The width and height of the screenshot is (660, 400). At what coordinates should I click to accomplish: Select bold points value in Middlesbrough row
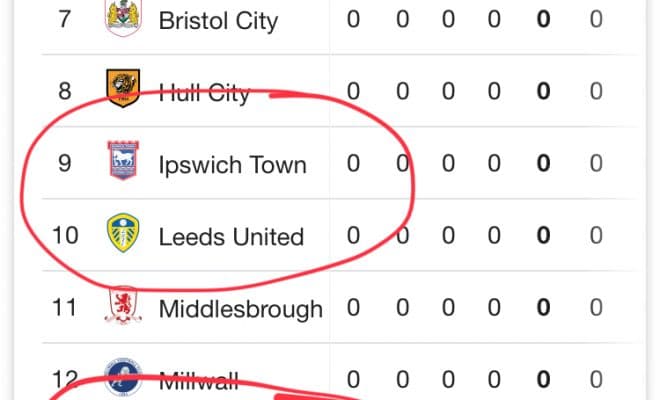click(543, 307)
